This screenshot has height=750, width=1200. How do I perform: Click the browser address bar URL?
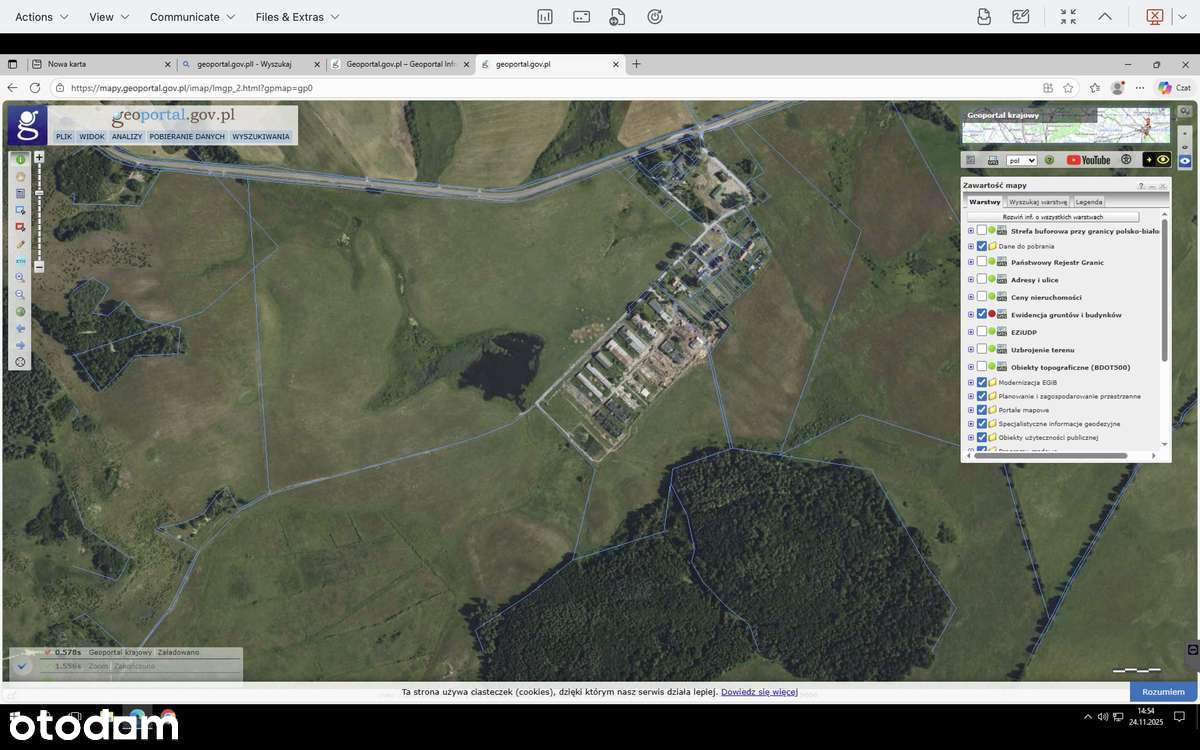click(x=192, y=88)
